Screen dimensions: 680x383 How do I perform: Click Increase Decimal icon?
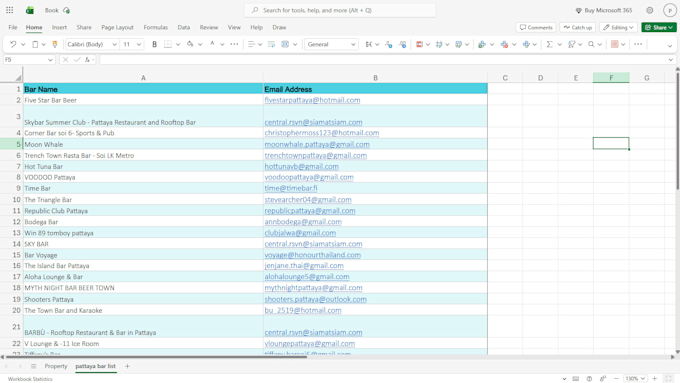(x=389, y=44)
